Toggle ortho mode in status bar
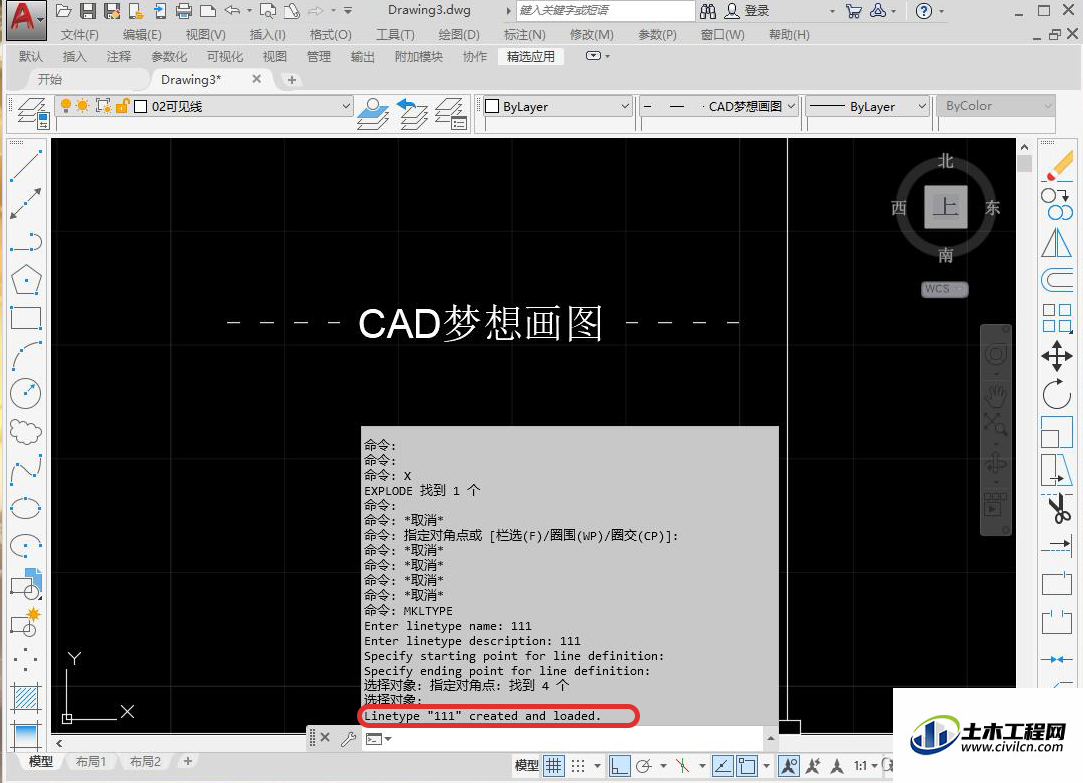1083x783 pixels. (x=620, y=765)
